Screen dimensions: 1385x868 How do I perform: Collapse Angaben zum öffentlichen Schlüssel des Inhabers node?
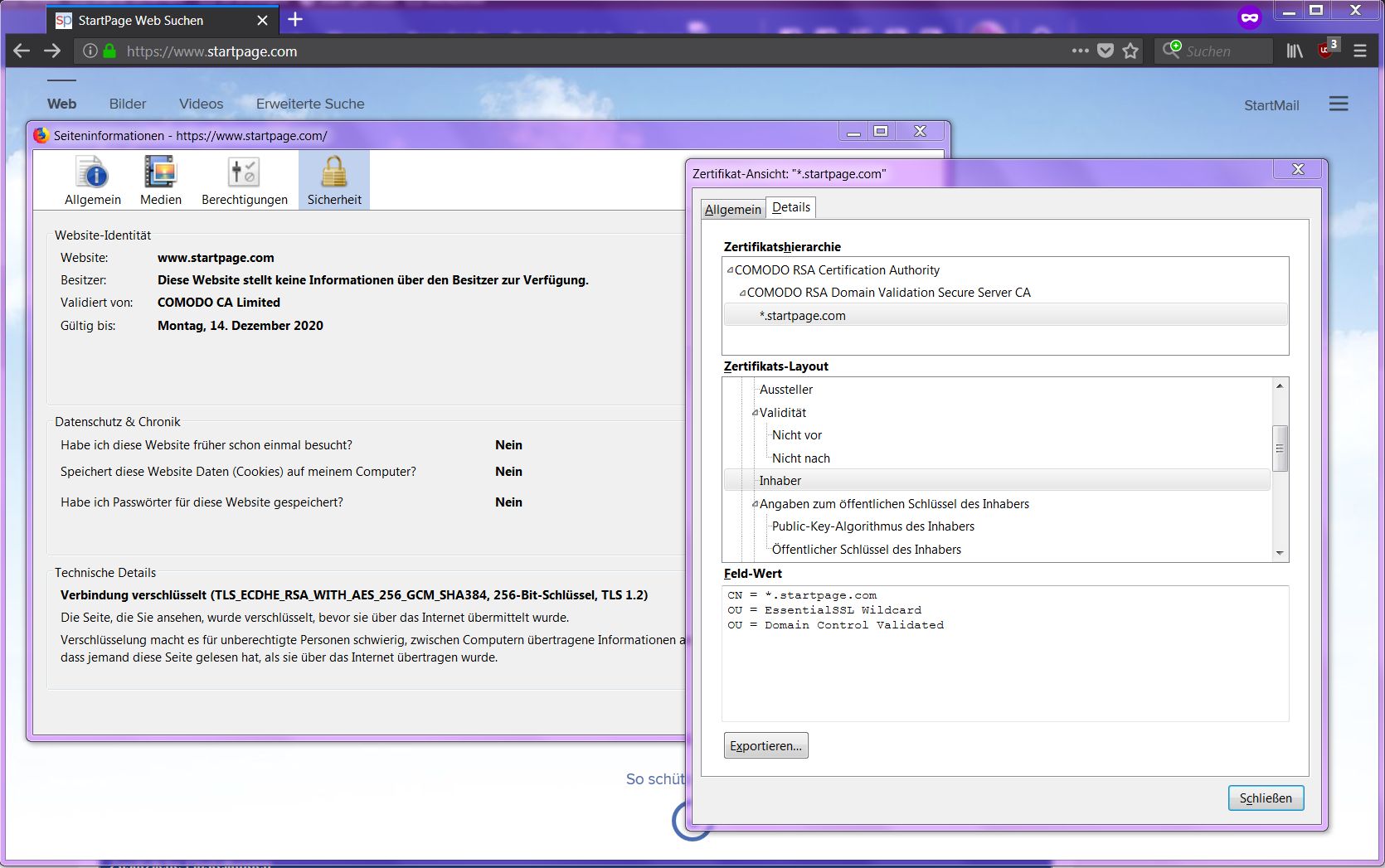[755, 504]
